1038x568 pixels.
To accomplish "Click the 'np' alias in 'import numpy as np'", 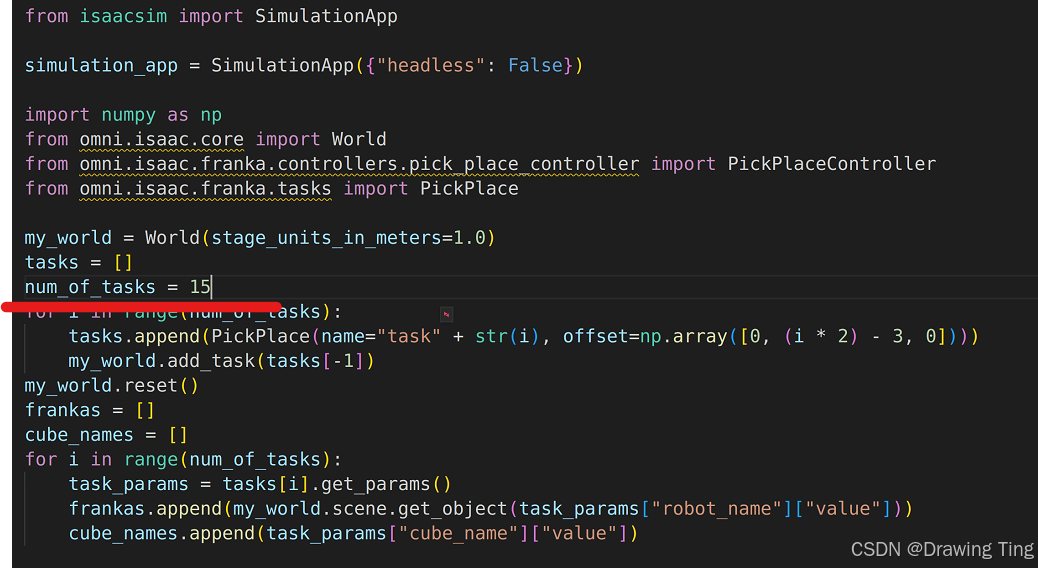I will (x=211, y=115).
